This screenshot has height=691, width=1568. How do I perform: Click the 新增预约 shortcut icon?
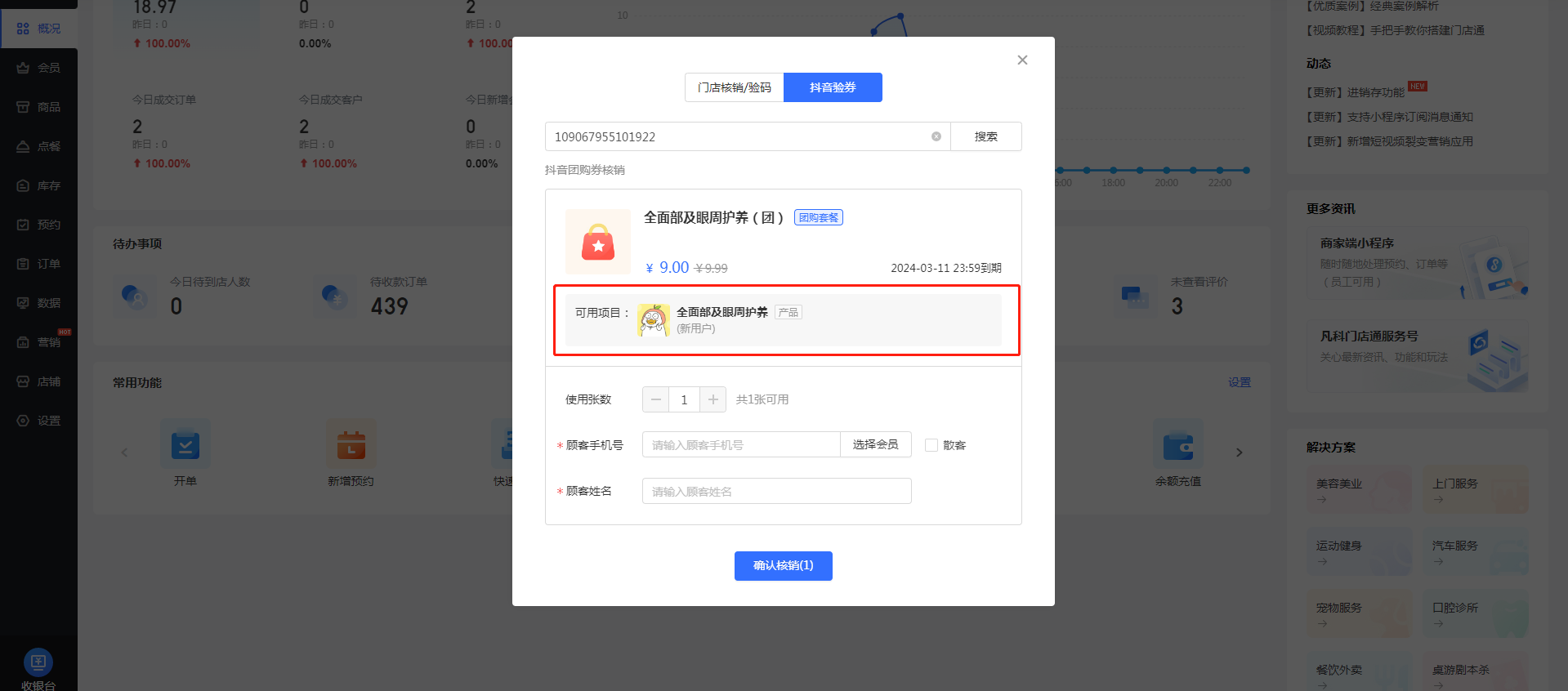point(351,445)
